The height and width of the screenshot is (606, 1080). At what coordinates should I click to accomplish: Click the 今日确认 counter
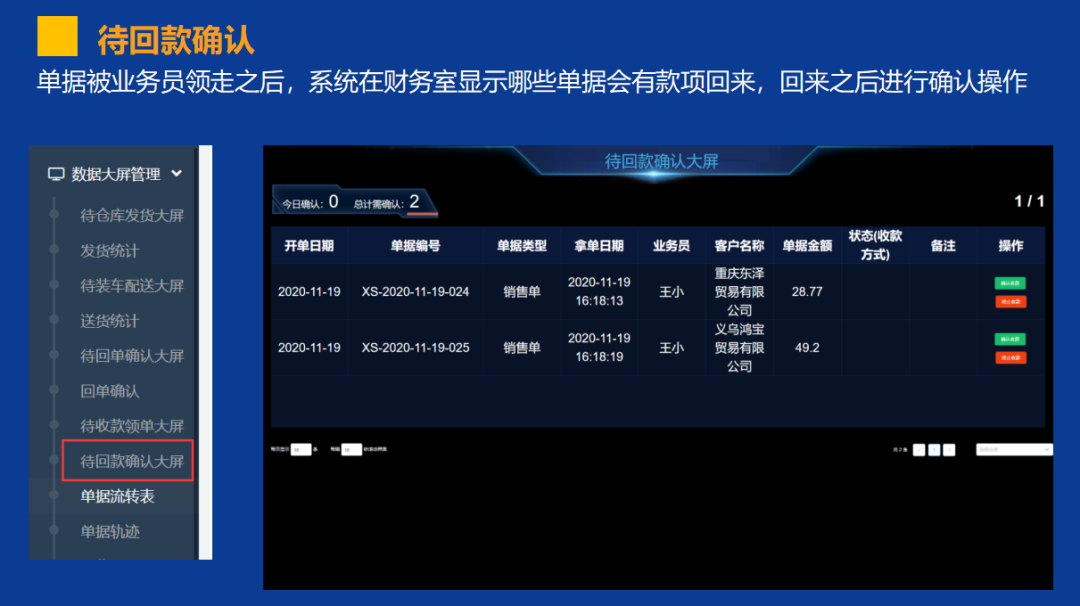(310, 202)
